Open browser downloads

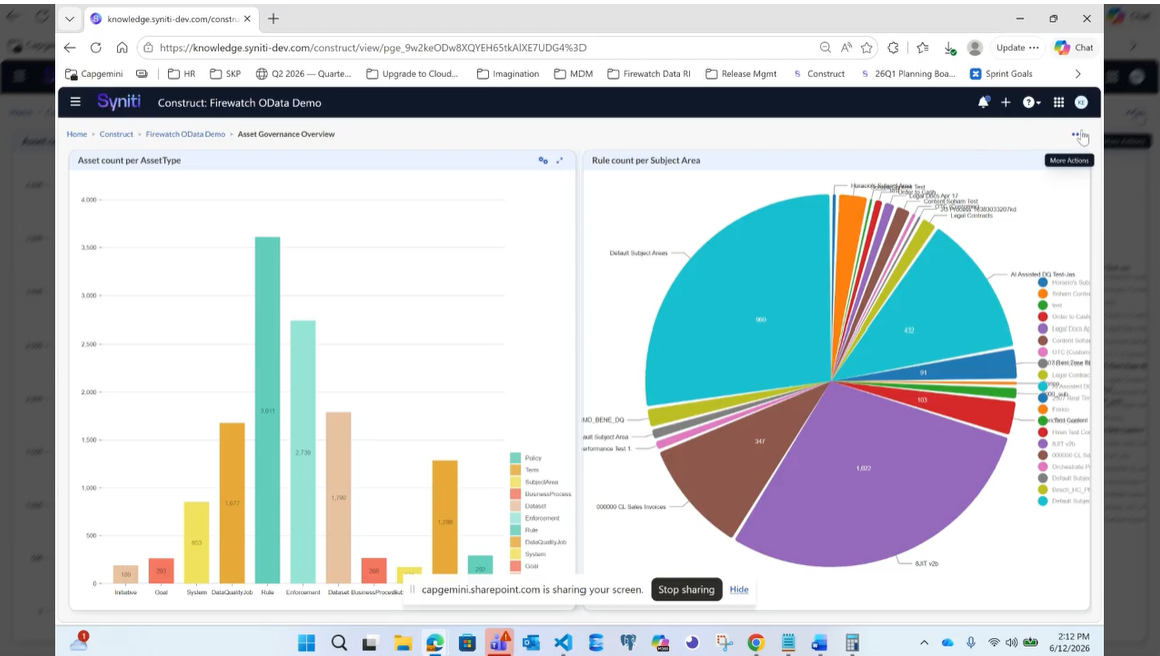(x=950, y=48)
